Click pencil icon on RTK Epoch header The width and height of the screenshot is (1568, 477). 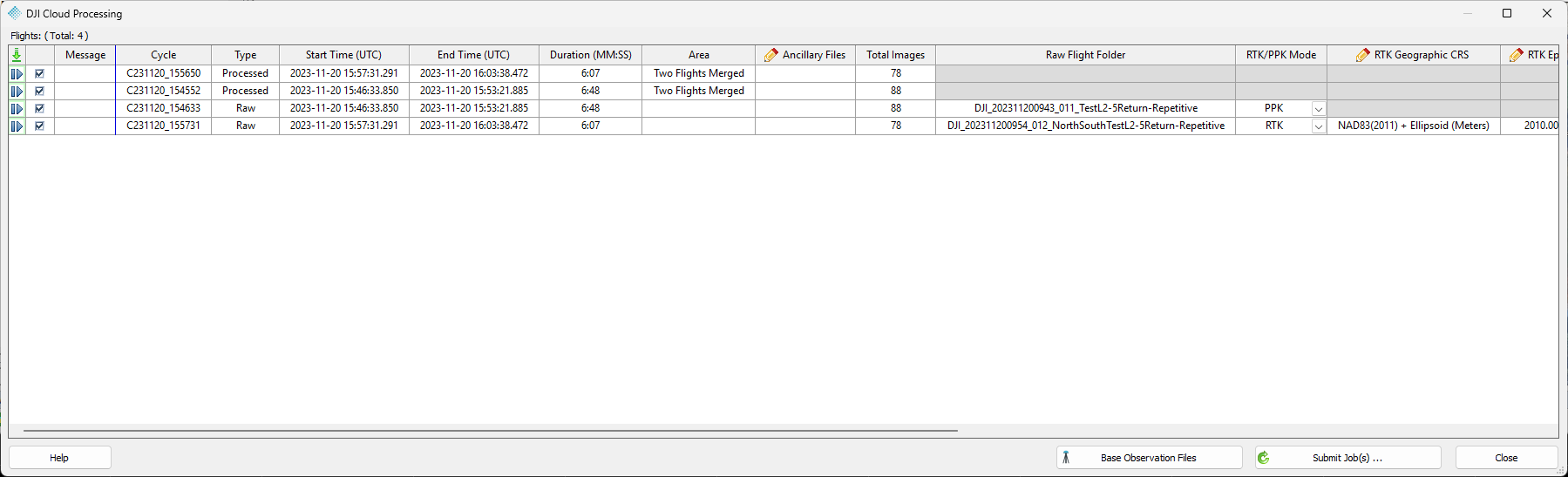(1517, 55)
